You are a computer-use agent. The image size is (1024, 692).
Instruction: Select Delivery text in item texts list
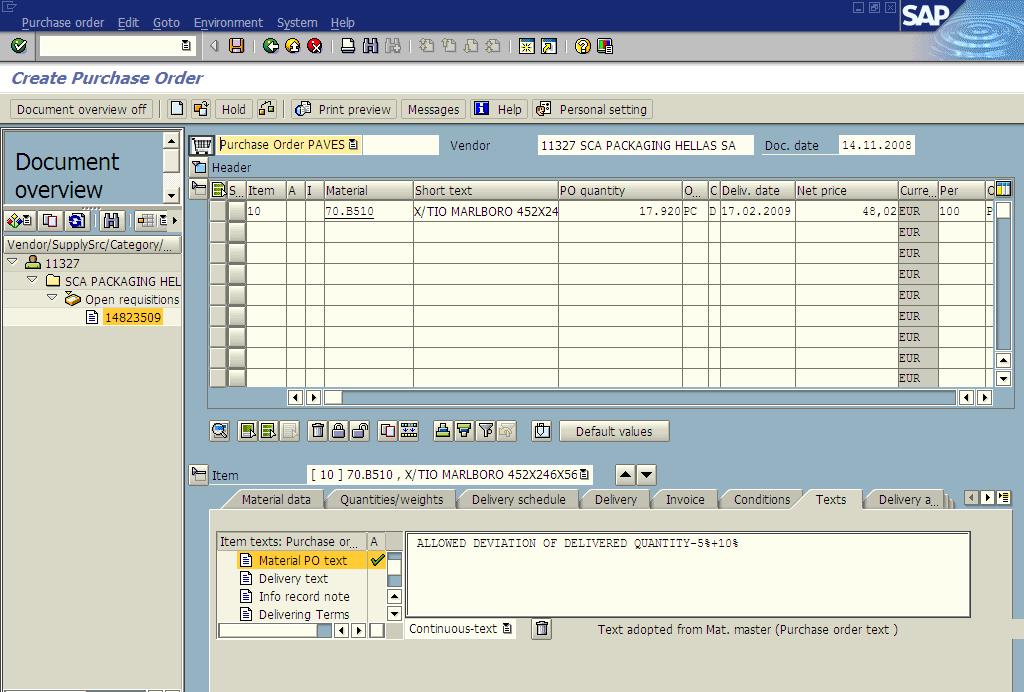tap(293, 578)
